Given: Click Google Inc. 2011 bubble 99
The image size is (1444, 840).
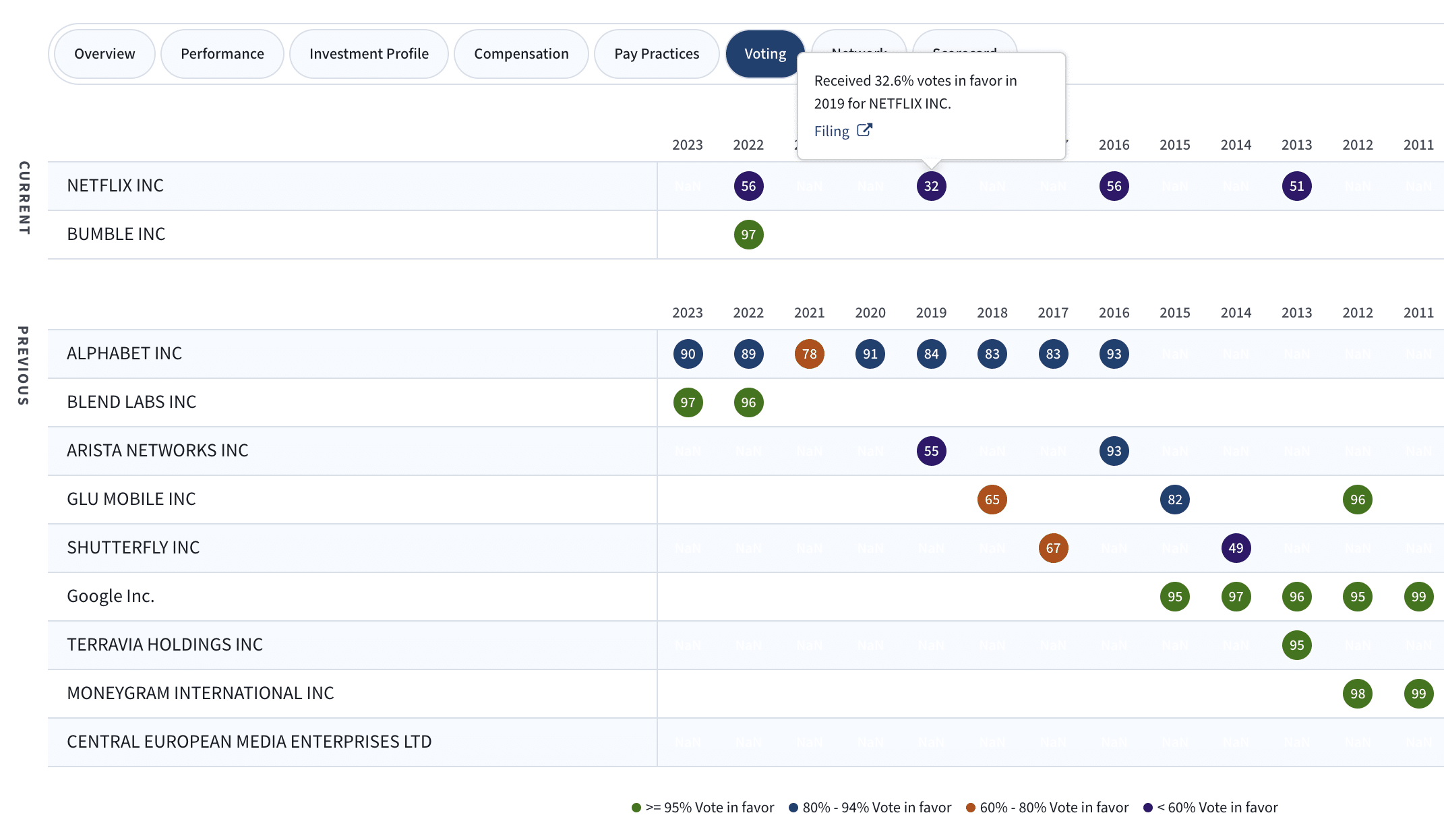Looking at the screenshot, I should click(x=1418, y=597).
